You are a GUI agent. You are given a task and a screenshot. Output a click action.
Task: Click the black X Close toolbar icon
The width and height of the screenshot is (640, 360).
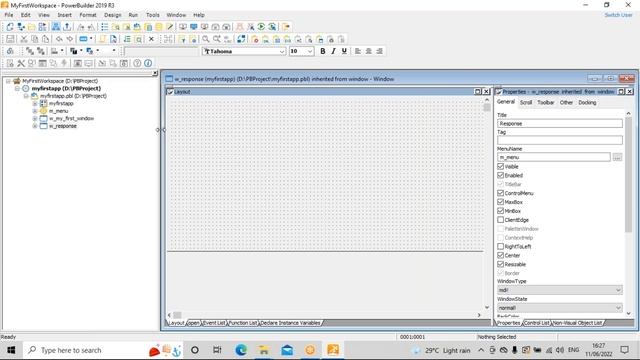151,39
